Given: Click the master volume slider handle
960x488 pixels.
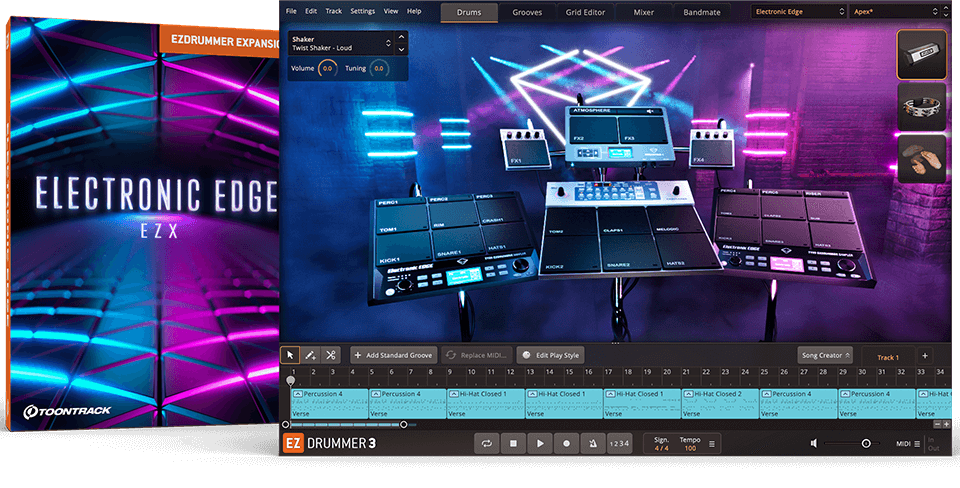Looking at the screenshot, I should 866,443.
